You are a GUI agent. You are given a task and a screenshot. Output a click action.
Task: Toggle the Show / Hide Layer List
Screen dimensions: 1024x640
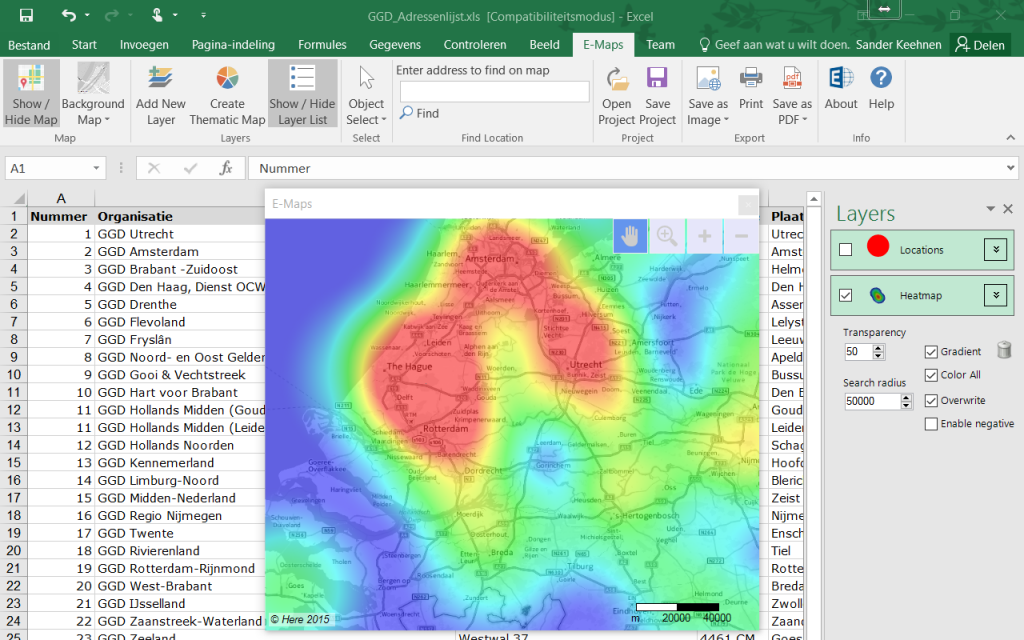click(302, 93)
